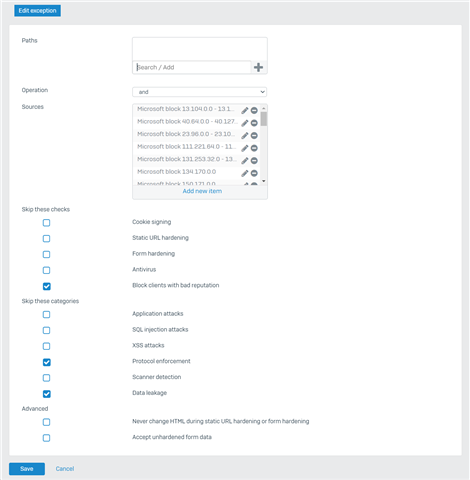Uncheck the Protocol enforcement category
Viewport: 470px width, 480px height.
point(47,362)
